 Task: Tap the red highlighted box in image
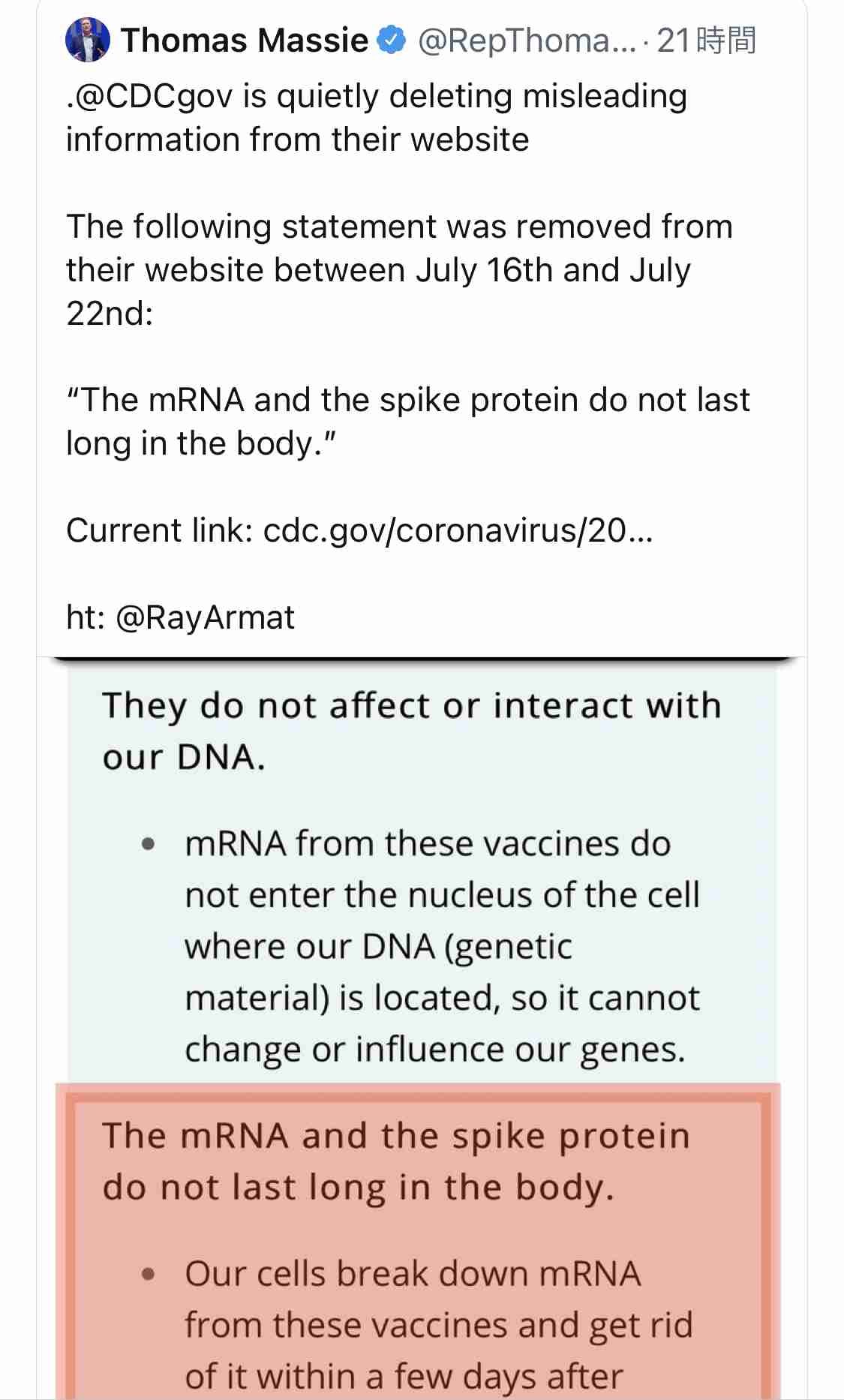tap(418, 1242)
